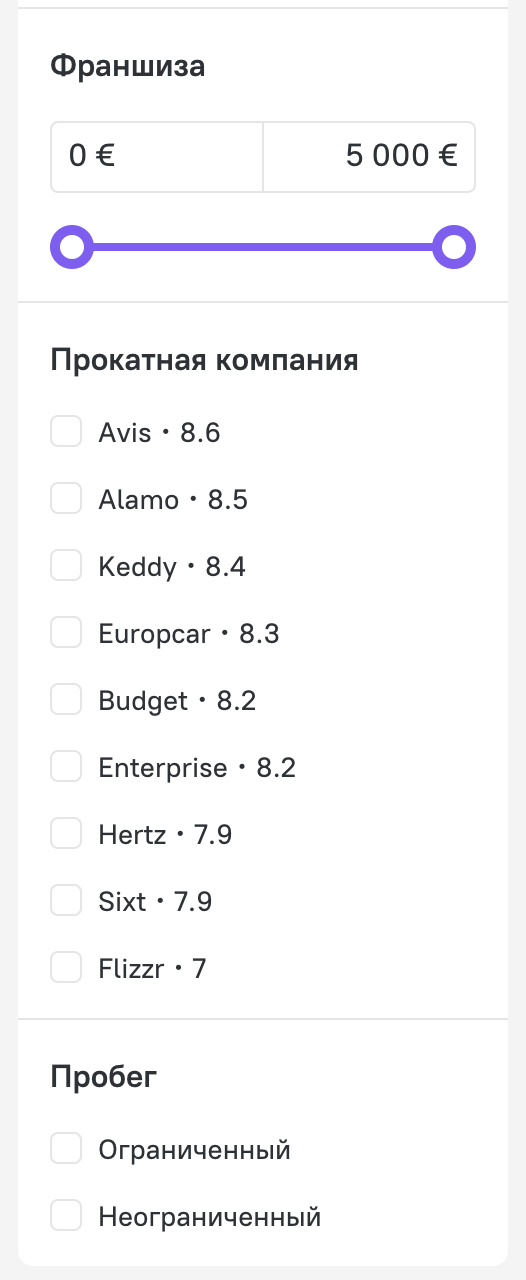This screenshot has height=1280, width=526.
Task: Enable the Sixt filter checkbox
Action: pos(66,902)
